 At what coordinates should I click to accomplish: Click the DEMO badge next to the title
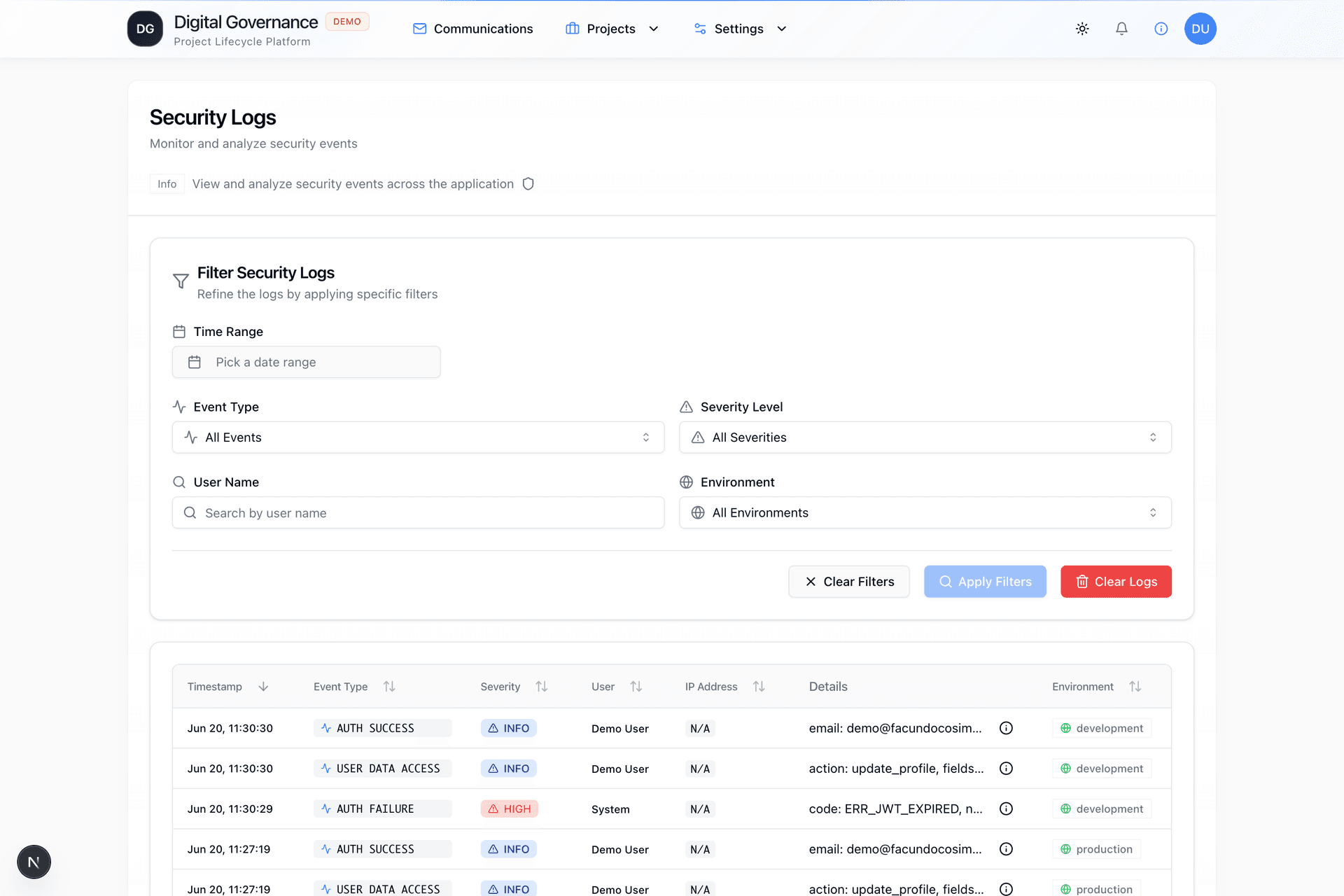[x=347, y=22]
